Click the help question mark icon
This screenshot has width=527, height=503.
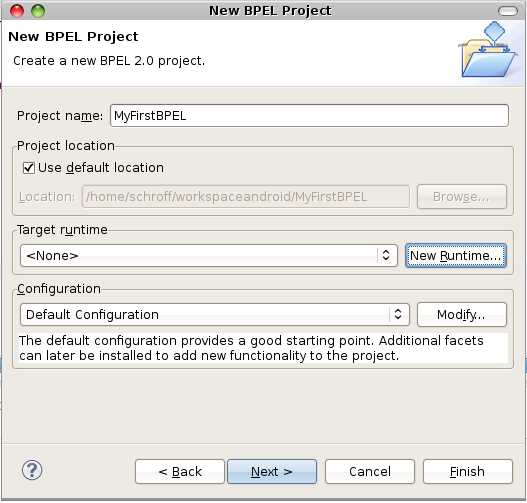coord(32,470)
